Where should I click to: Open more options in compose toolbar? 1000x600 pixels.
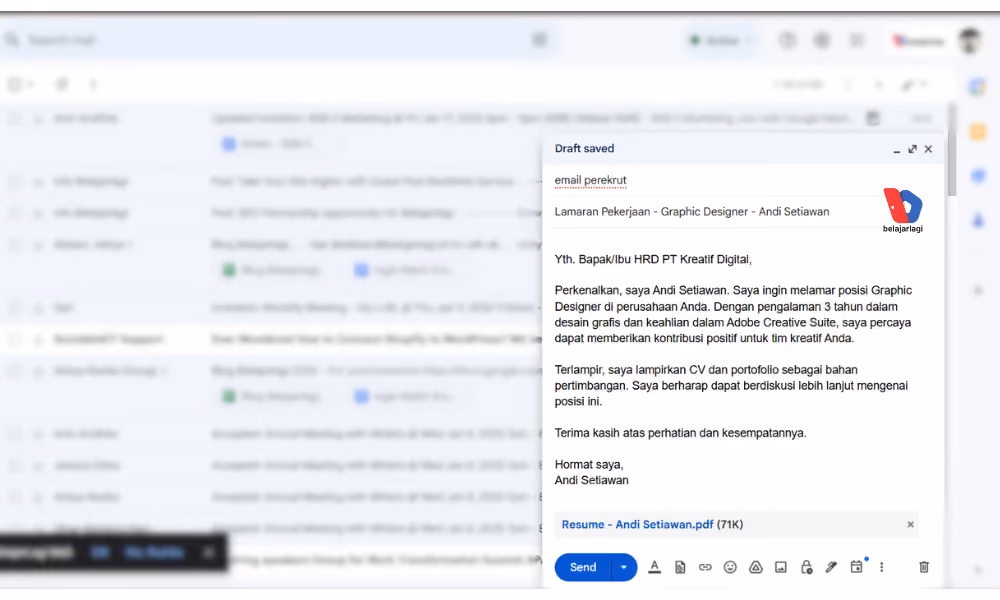click(881, 567)
